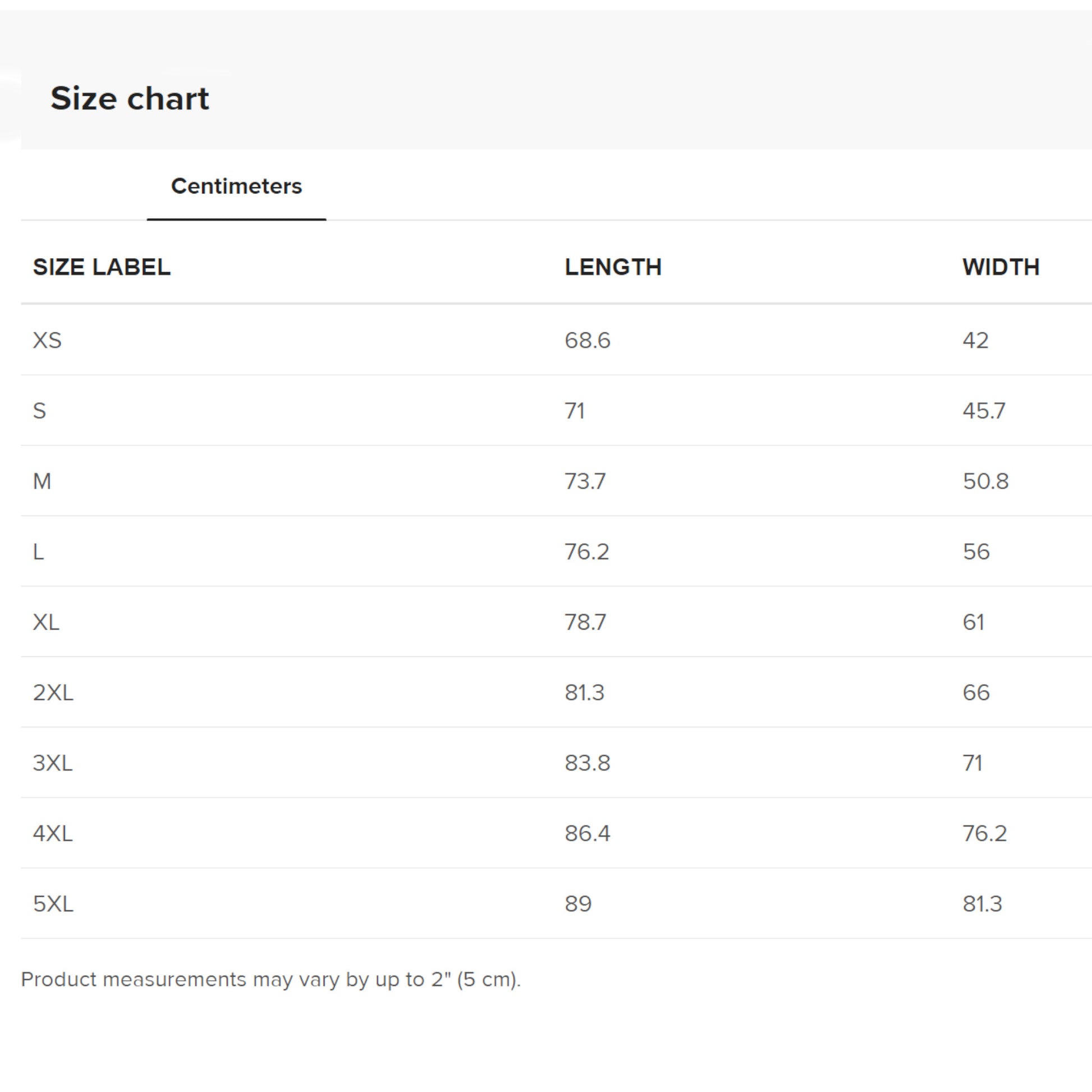Select the 5XL size label
Screen dimensions: 1092x1092
(53, 904)
